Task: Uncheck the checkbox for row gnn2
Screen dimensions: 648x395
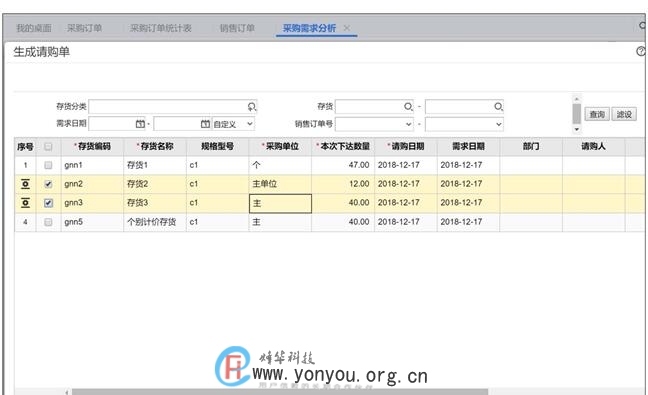Action: click(48, 184)
